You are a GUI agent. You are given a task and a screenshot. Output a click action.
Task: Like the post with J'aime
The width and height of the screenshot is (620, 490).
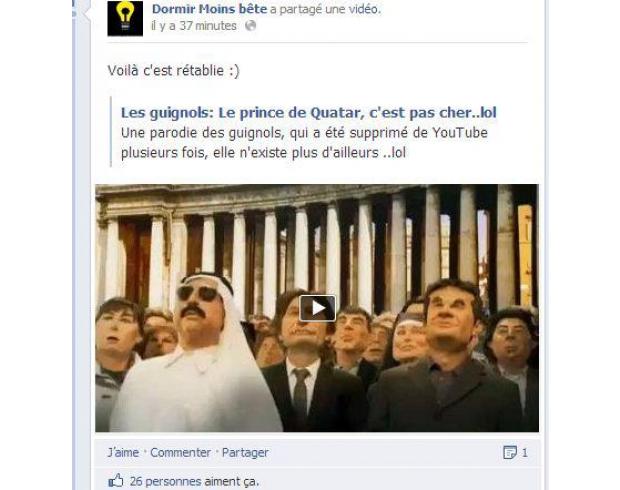click(123, 452)
